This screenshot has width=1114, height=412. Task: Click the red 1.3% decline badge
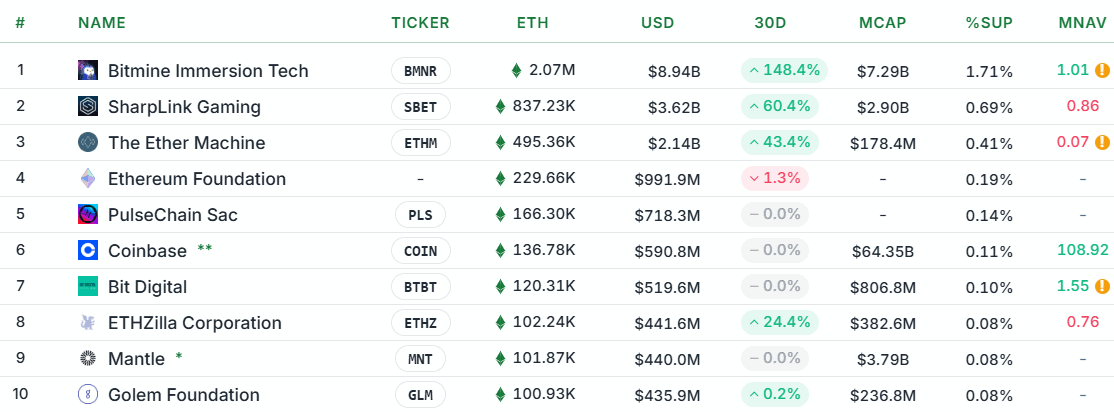(775, 179)
